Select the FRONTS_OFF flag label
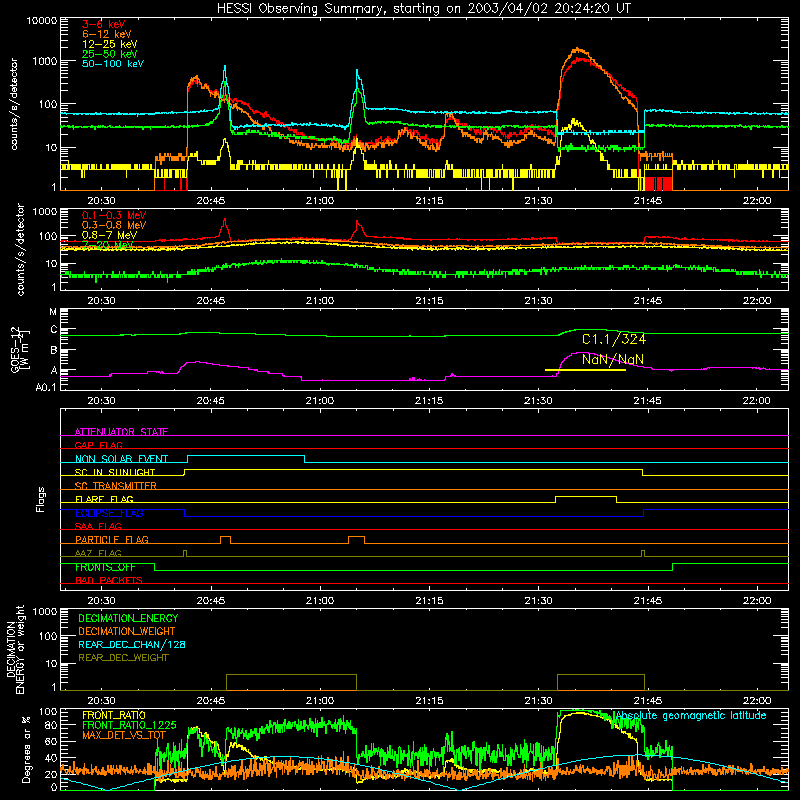The image size is (800, 800). (x=105, y=567)
